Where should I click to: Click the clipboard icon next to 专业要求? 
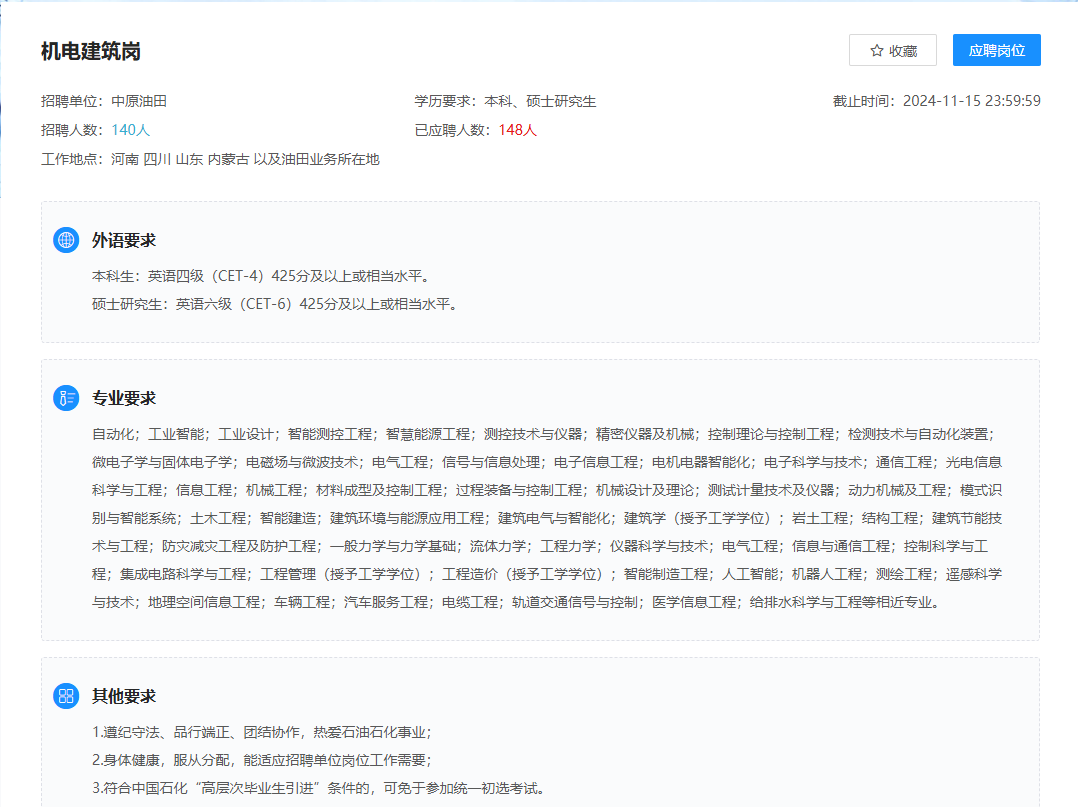[x=66, y=397]
